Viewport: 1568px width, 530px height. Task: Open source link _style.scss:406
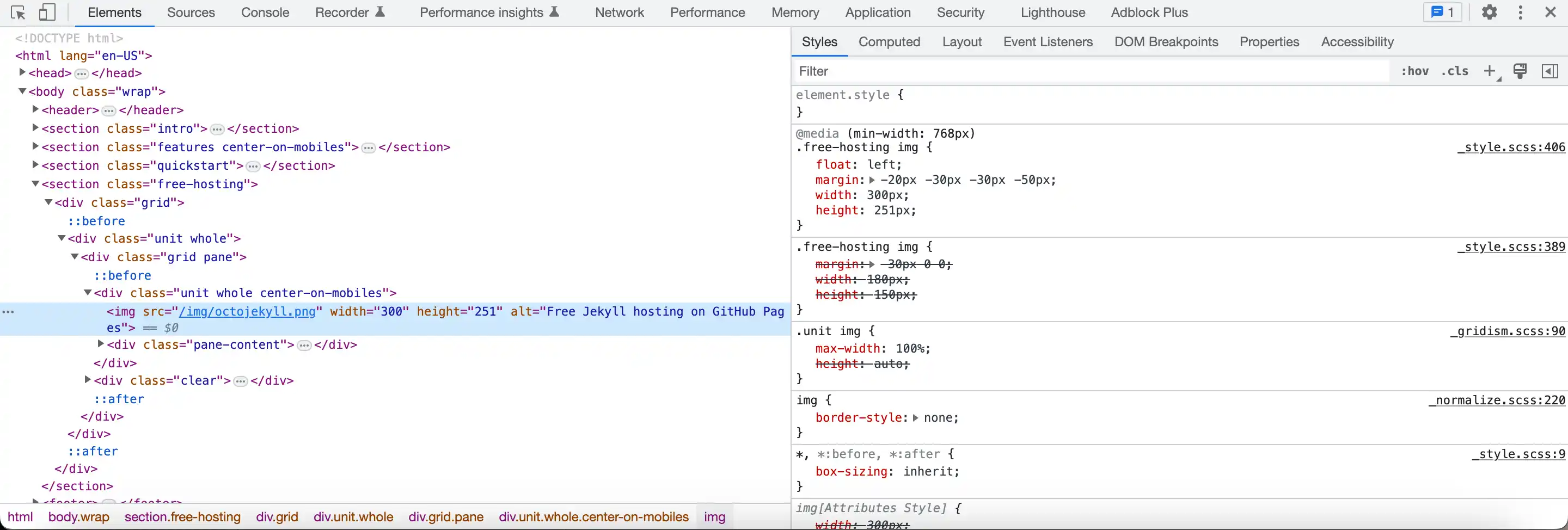1511,147
